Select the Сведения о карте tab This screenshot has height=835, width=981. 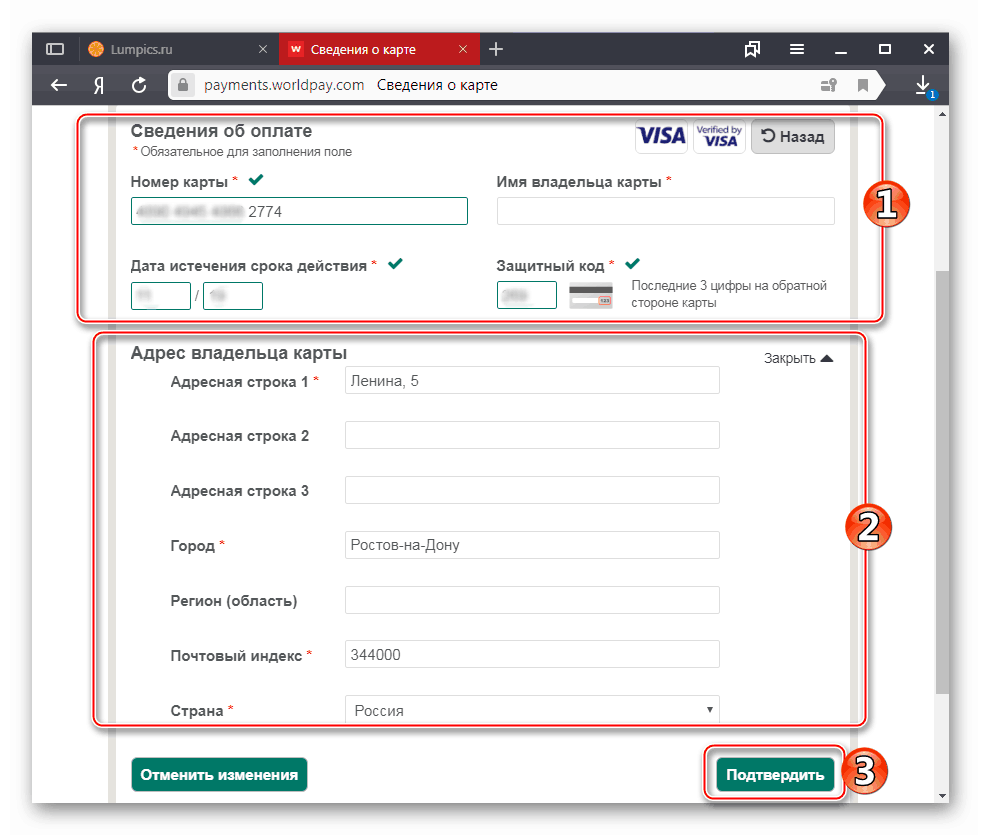pos(379,49)
